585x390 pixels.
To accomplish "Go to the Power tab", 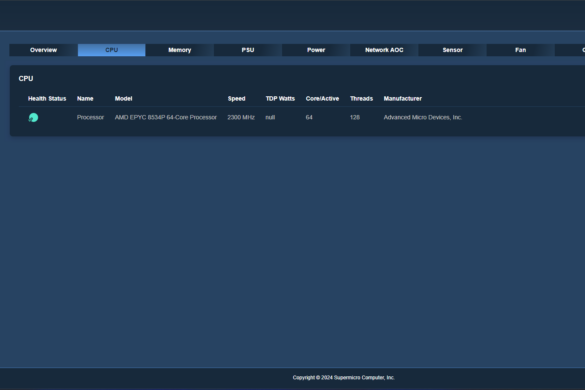I will tap(316, 50).
